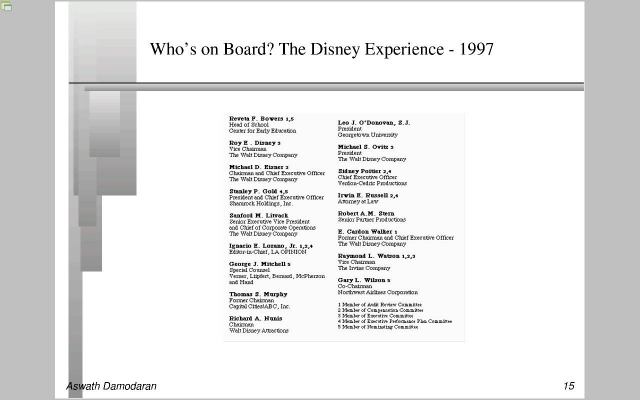Viewport: 640px width, 400px height.
Task: Click 'Verdon-Cedric Productions' text
Action: 372,183
